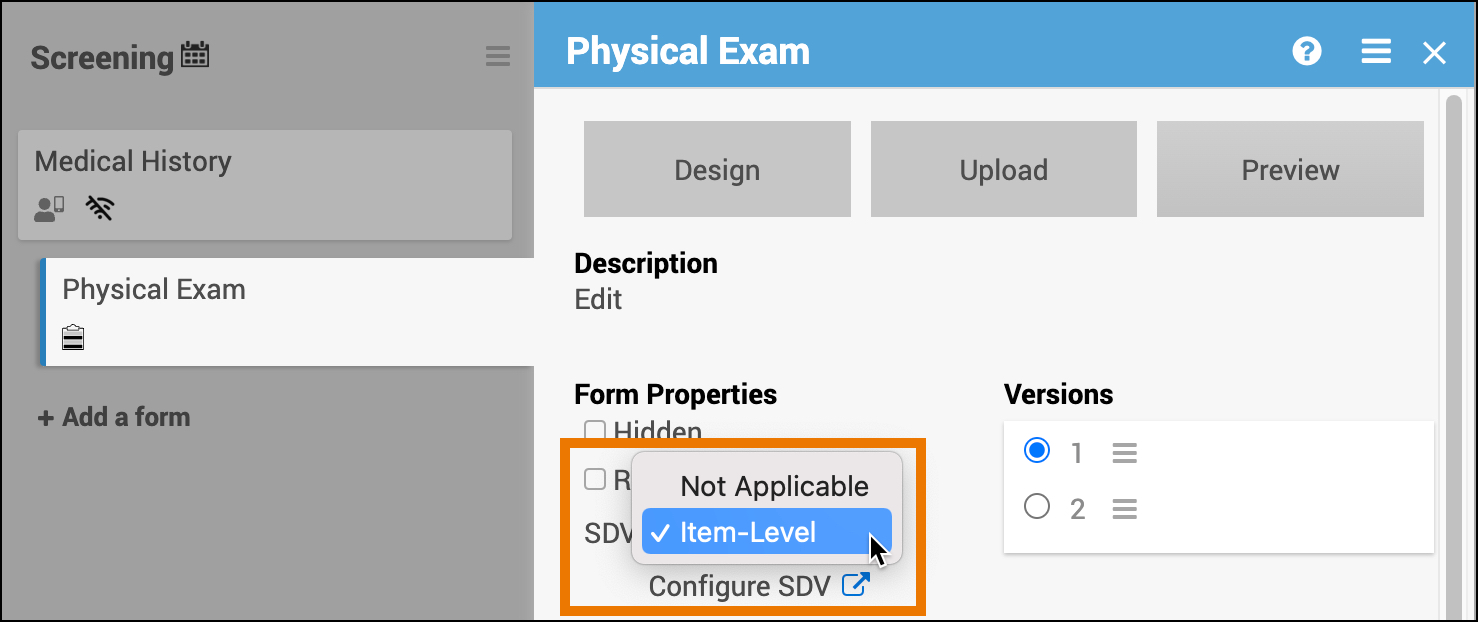Open the hamburger menu beside version 1
Viewport: 1478px width, 622px height.
(x=1124, y=452)
